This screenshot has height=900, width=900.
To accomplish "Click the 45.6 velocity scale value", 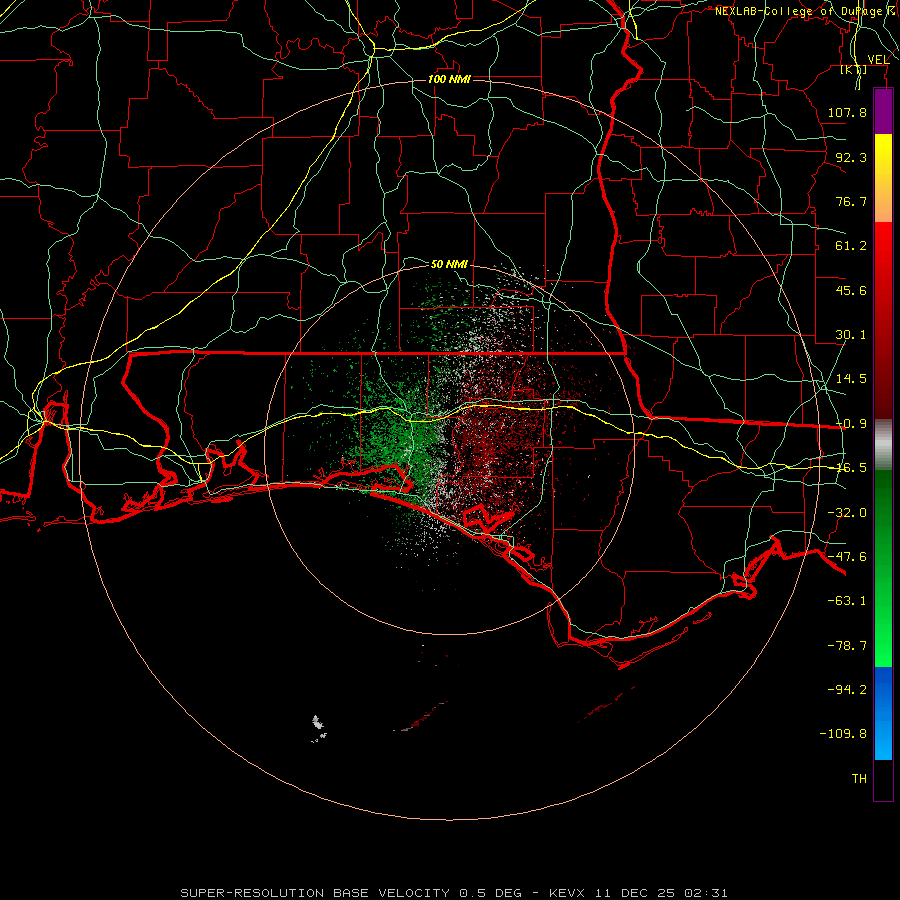I will [851, 290].
